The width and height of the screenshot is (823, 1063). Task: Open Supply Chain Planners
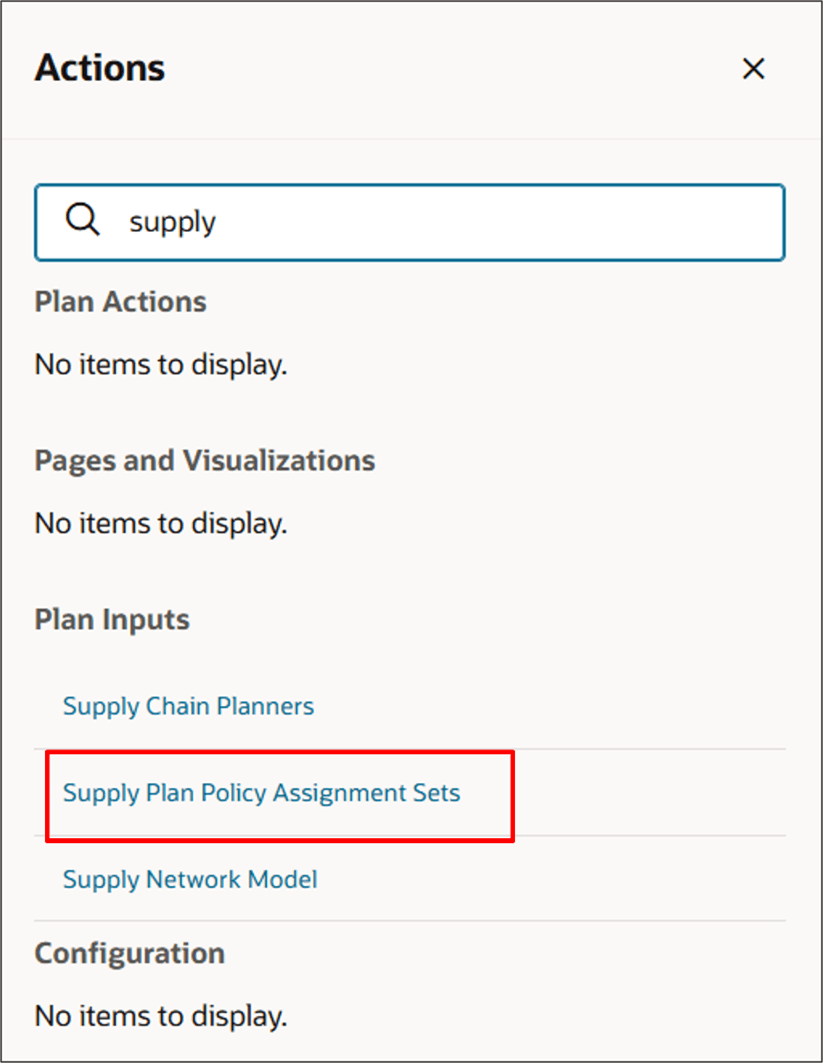188,706
